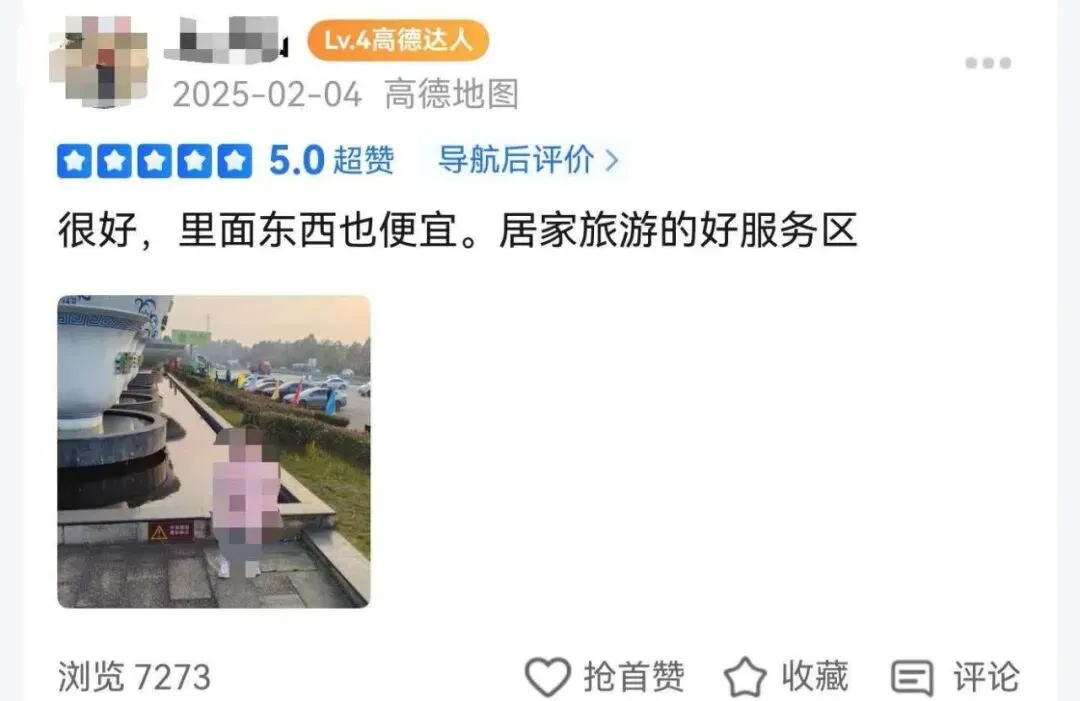This screenshot has height=701, width=1080.
Task: Click the 5.0 超赞 rating score
Action: 331,160
